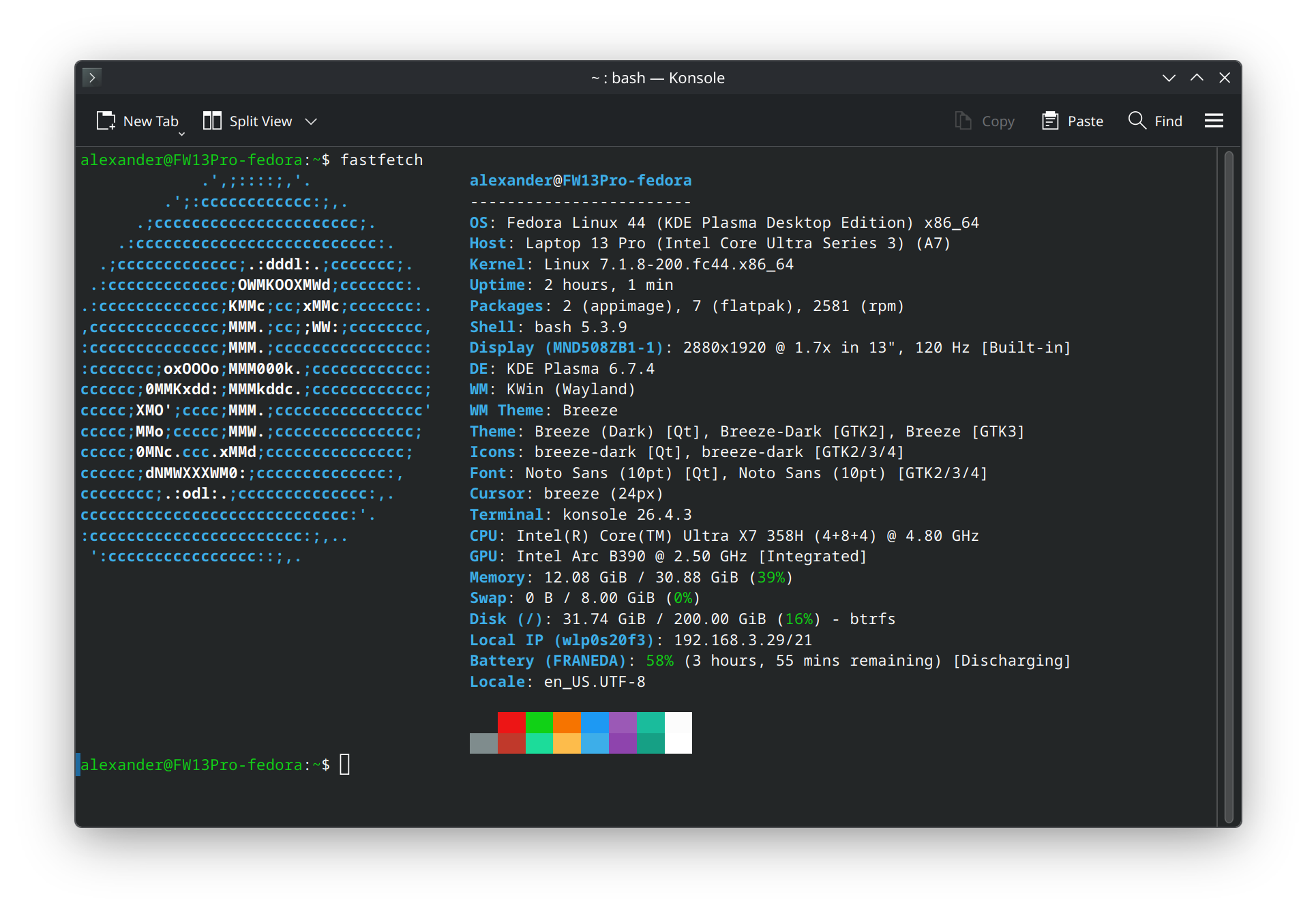Viewport: 1316px width, 916px height.
Task: Click the orange palette block
Action: point(567,722)
